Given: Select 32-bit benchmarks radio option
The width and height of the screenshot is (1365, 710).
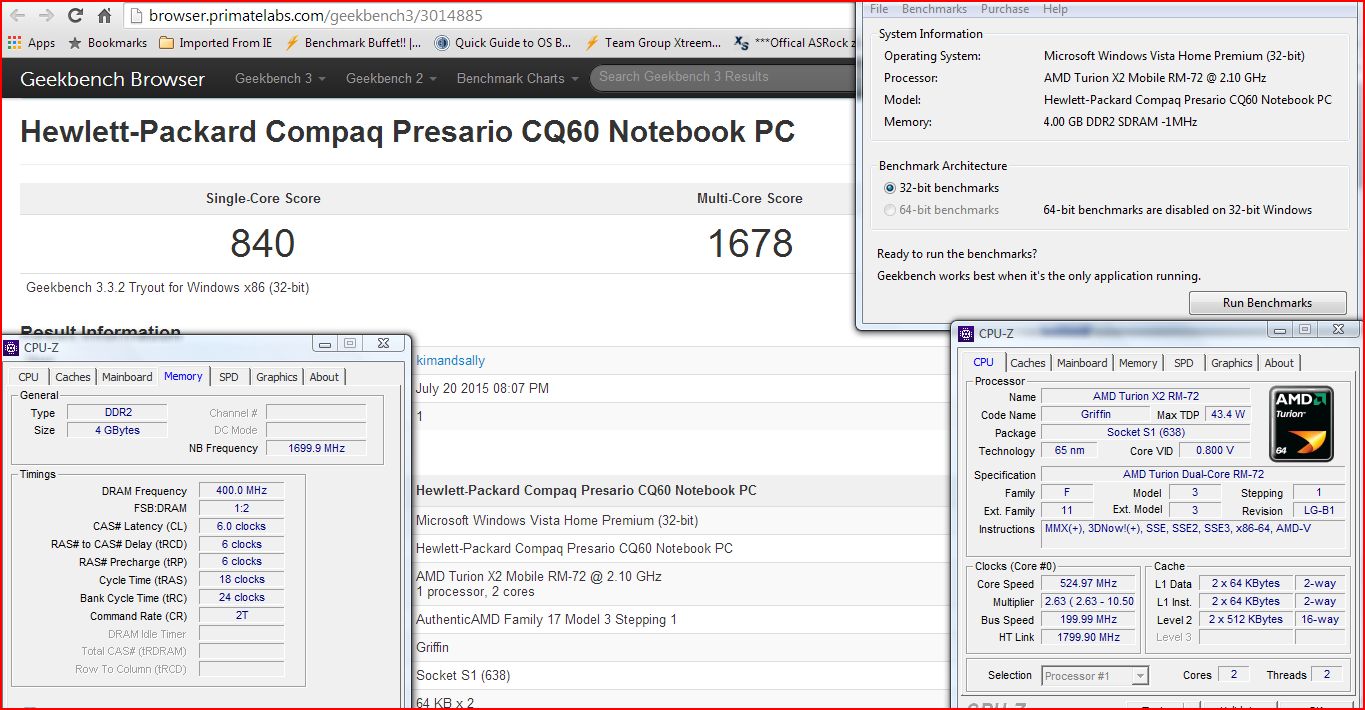Looking at the screenshot, I should pyautogui.click(x=941, y=188).
